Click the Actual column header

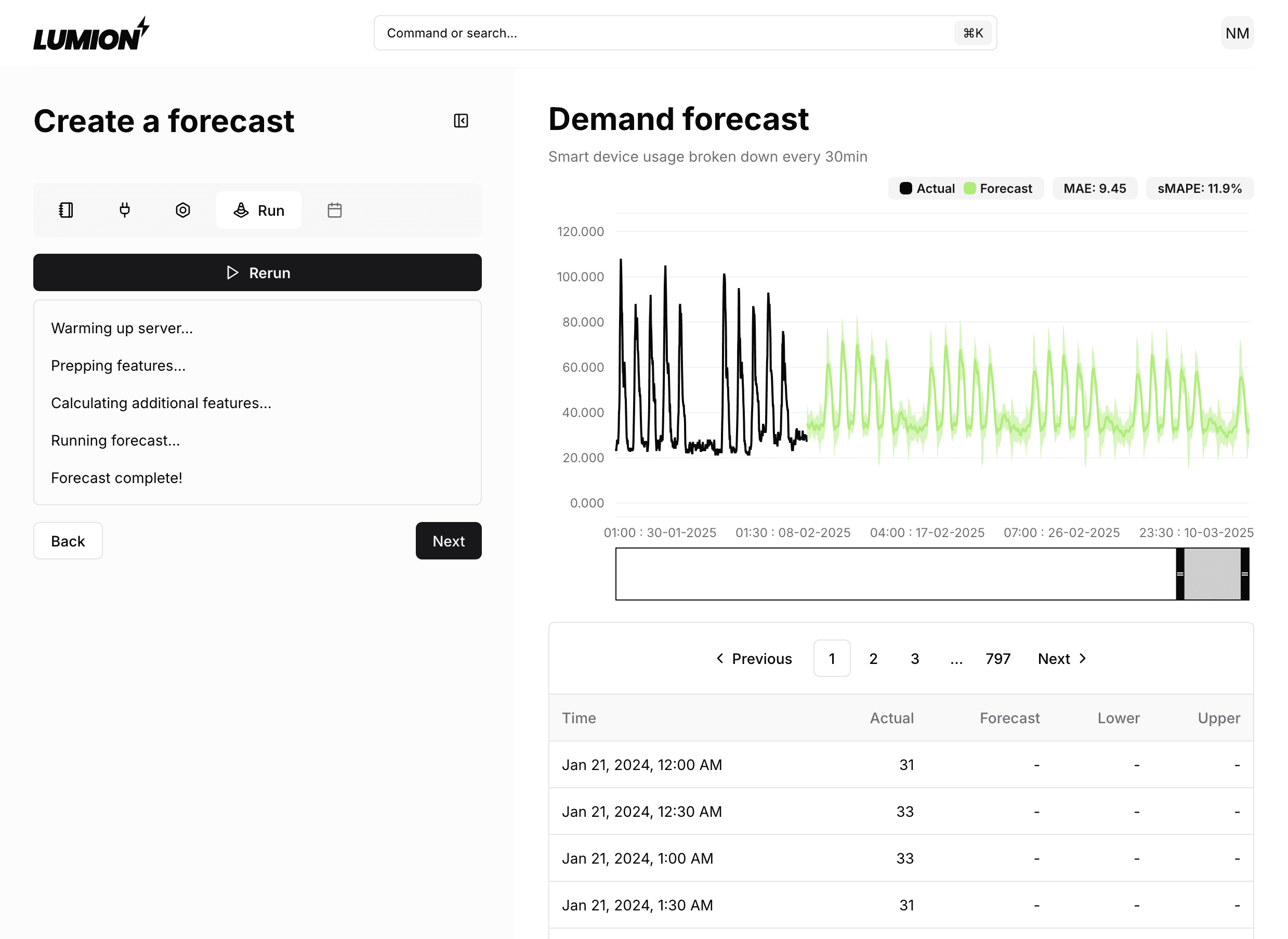pyautogui.click(x=892, y=719)
